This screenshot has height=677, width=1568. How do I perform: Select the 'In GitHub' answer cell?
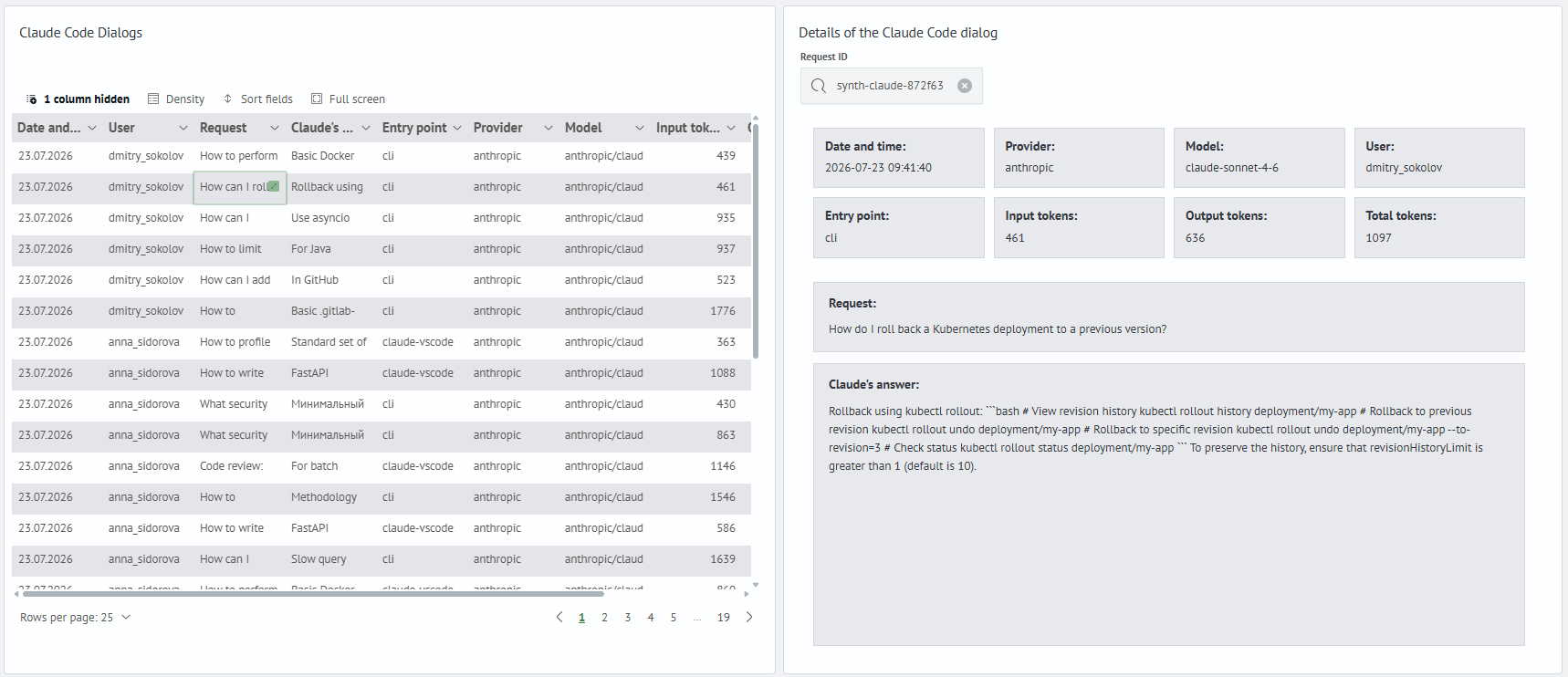(x=331, y=280)
